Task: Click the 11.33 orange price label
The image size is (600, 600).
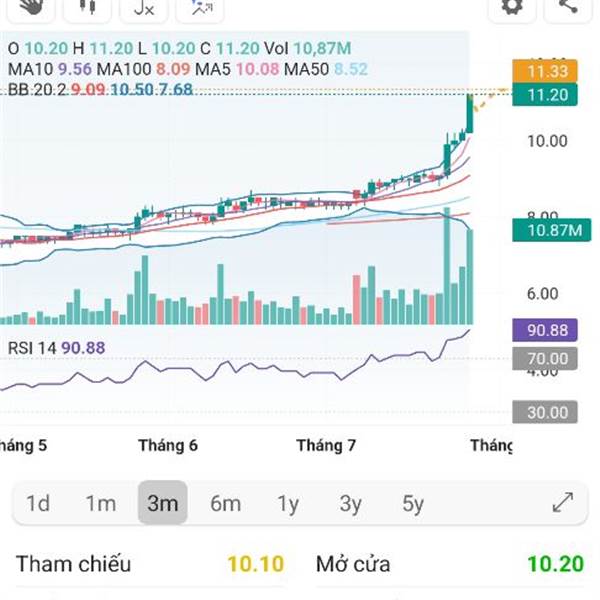Action: 545,71
